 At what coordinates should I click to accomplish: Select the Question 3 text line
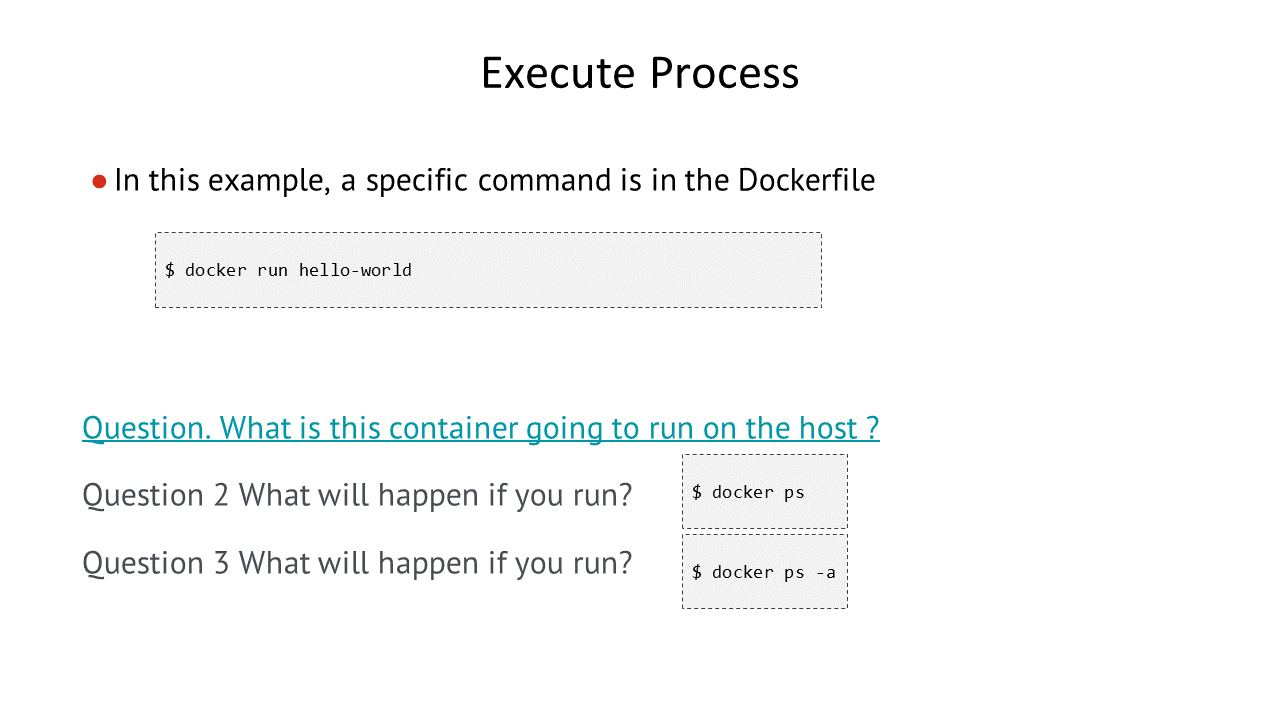click(x=357, y=563)
